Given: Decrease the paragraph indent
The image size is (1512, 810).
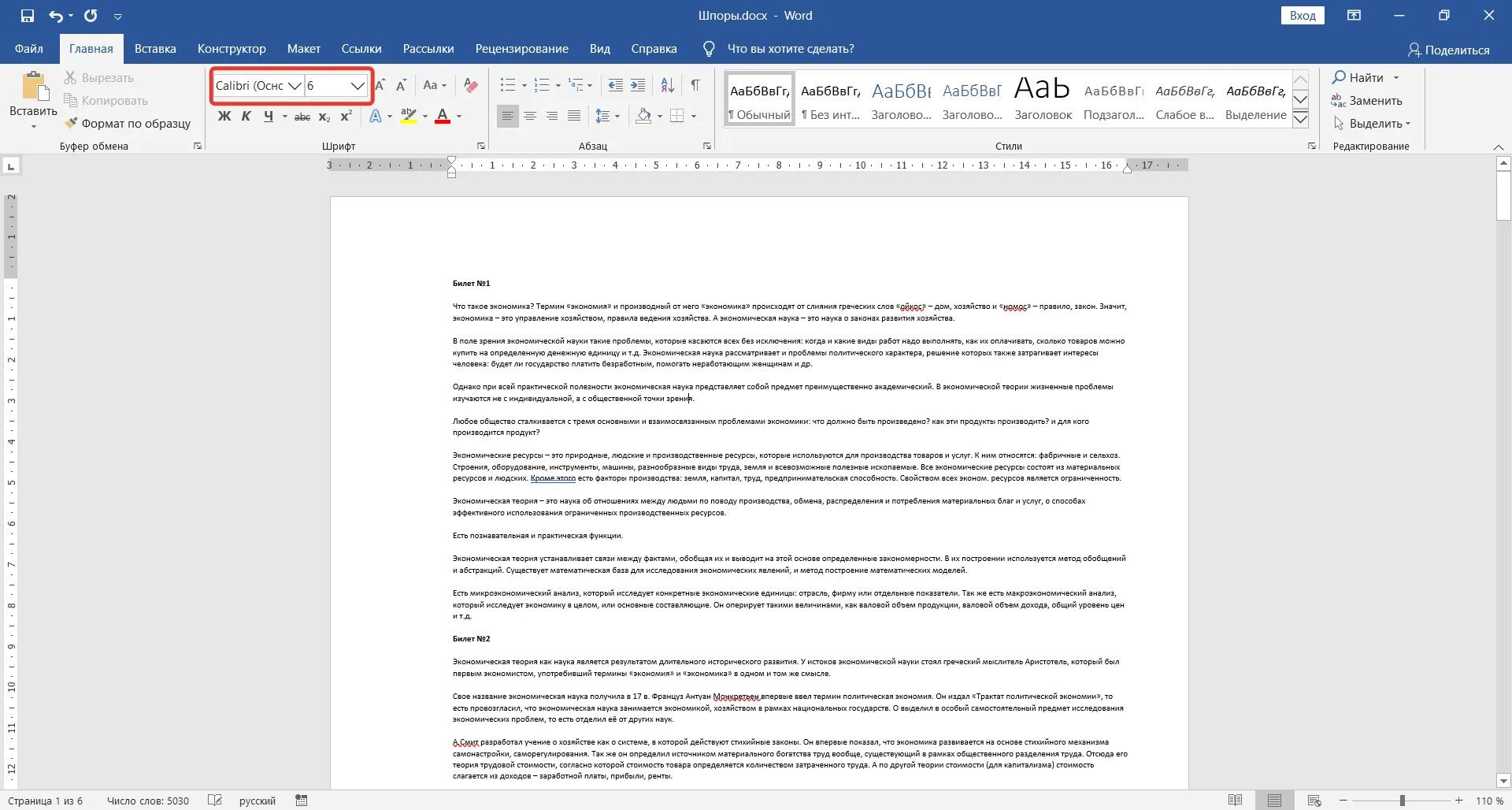Looking at the screenshot, I should pos(616,85).
